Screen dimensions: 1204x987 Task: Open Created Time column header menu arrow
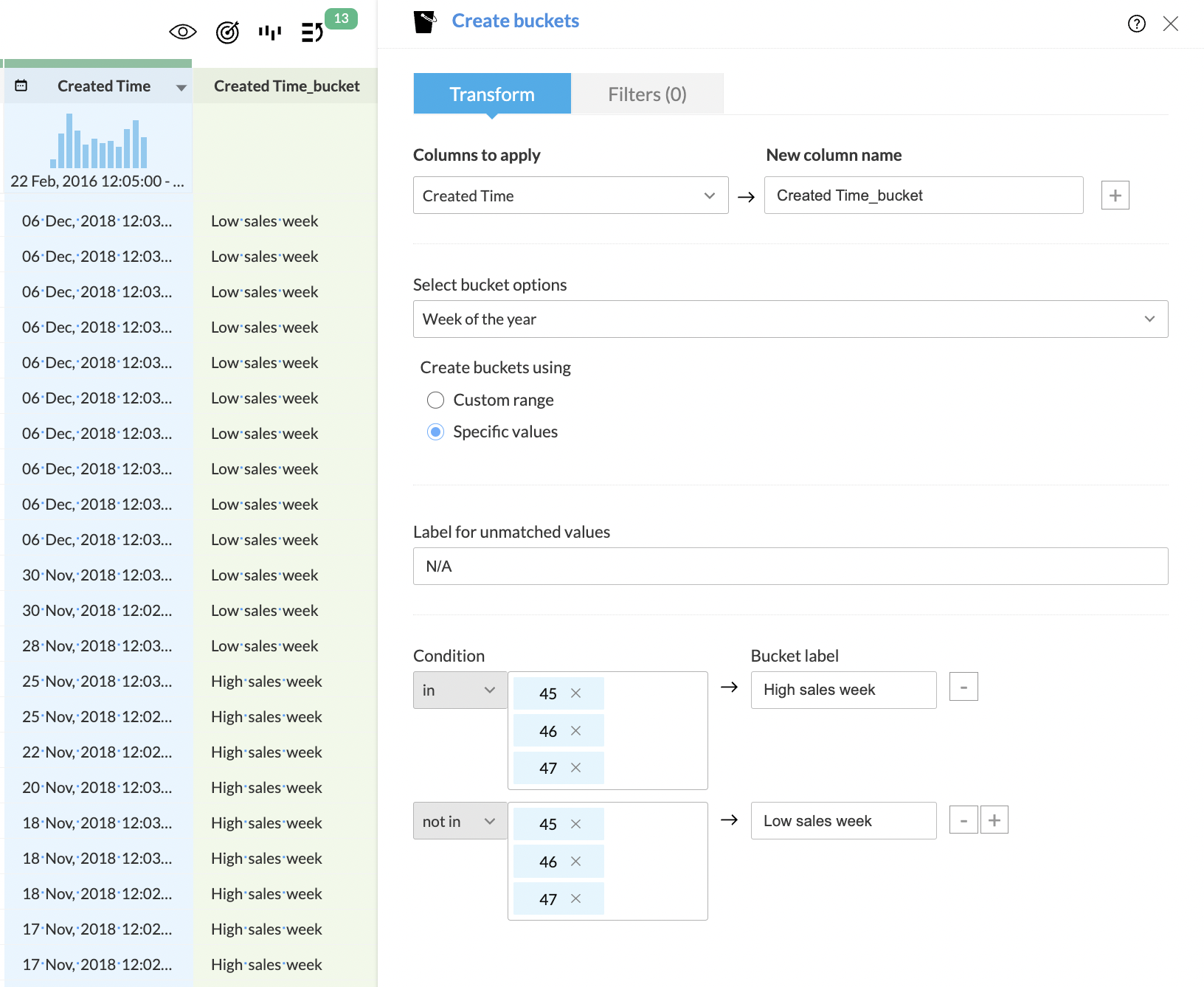[x=181, y=88]
